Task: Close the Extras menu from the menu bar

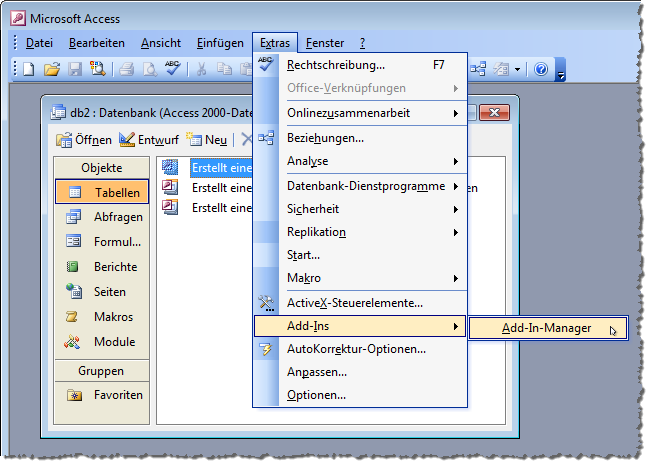Action: (275, 43)
